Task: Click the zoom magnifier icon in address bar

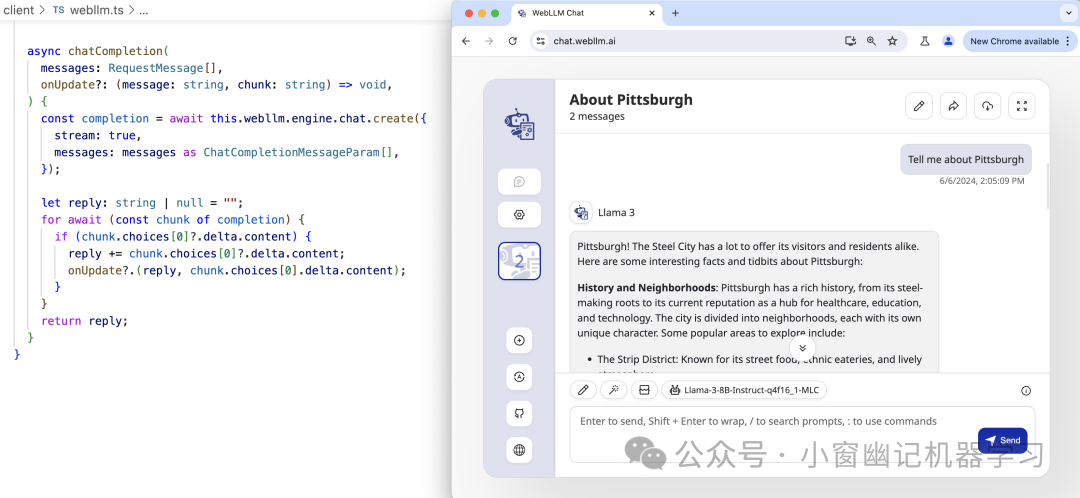Action: [x=871, y=41]
